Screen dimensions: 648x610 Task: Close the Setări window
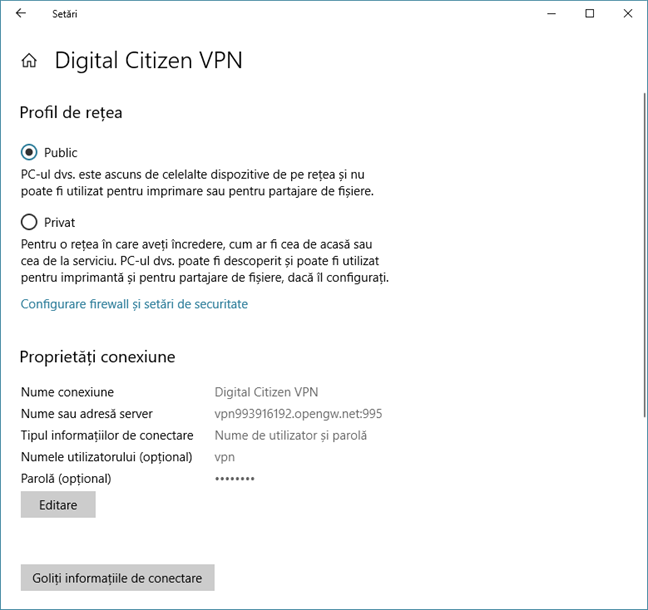click(628, 14)
